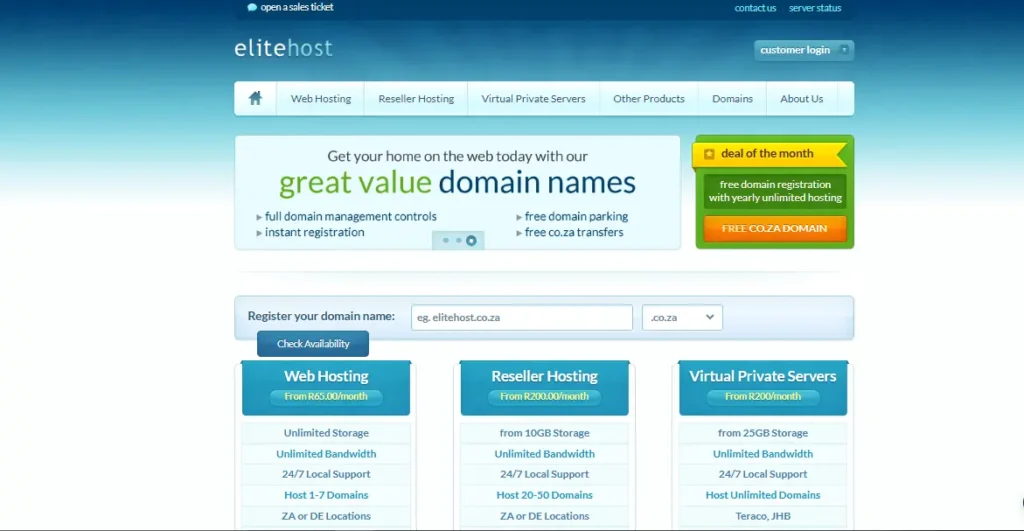
Task: Click the deal of the month star icon
Action: (x=709, y=154)
